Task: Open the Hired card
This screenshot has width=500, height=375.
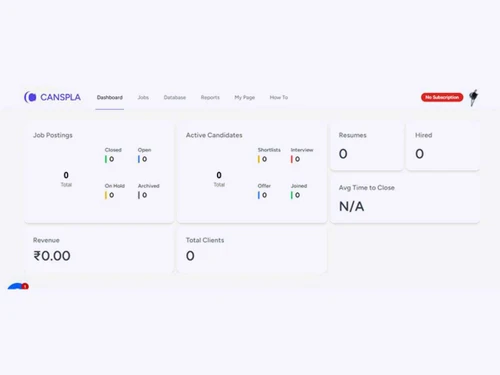Action: [443, 147]
